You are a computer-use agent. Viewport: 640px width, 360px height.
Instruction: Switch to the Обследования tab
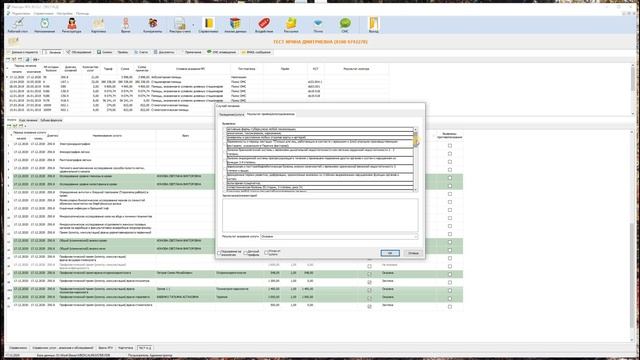[x=79, y=52]
